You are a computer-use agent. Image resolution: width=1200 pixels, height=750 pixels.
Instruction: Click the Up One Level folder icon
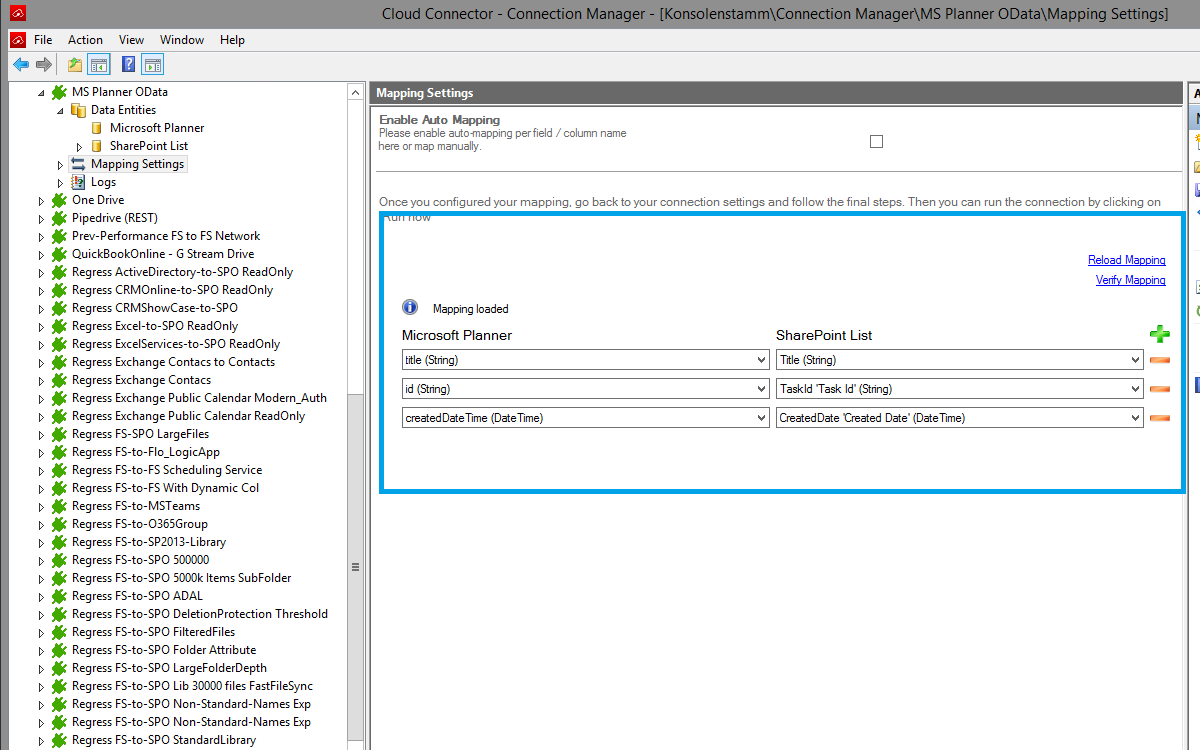(x=75, y=65)
